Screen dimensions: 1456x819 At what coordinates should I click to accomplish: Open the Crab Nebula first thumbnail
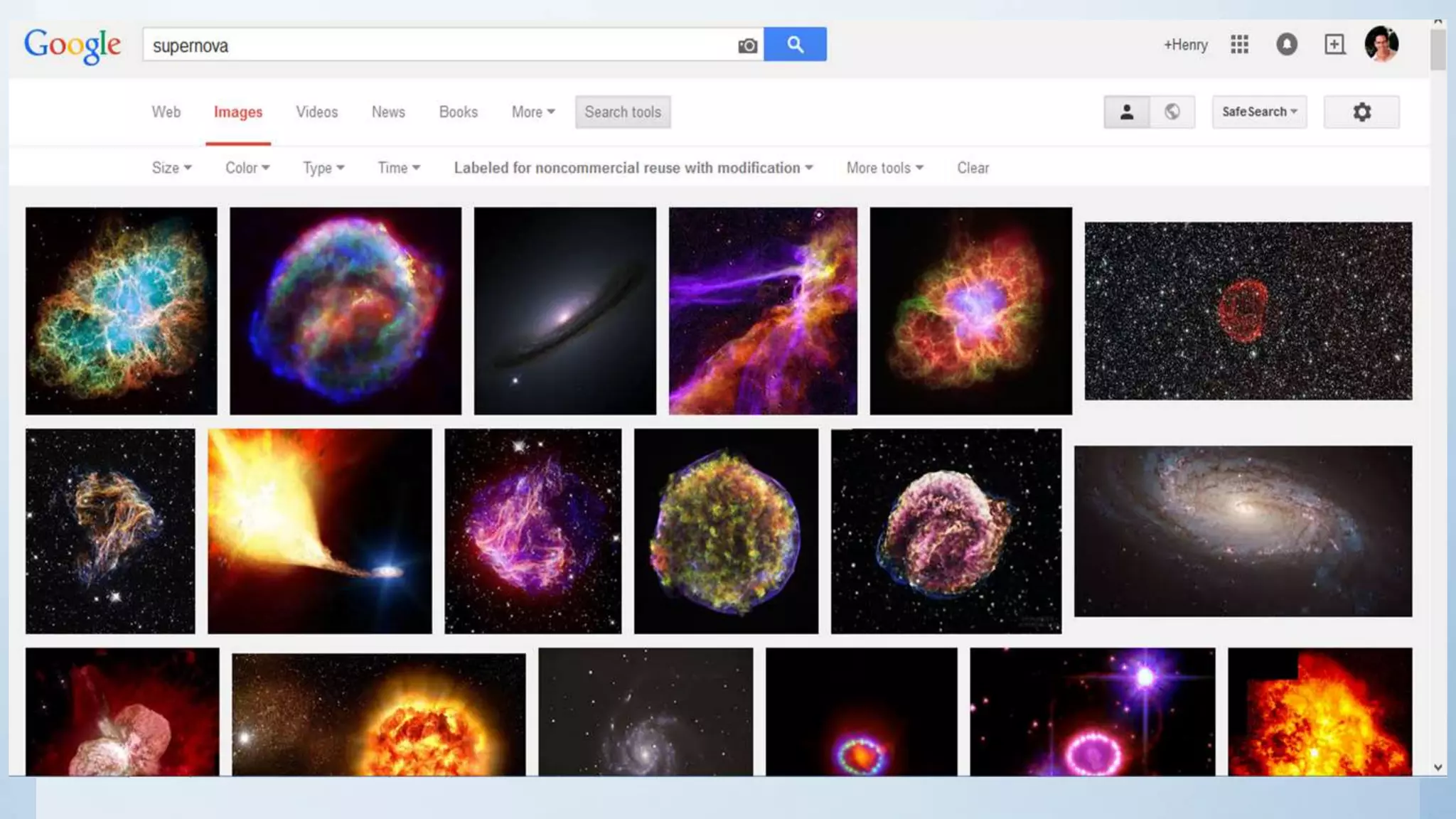[122, 311]
